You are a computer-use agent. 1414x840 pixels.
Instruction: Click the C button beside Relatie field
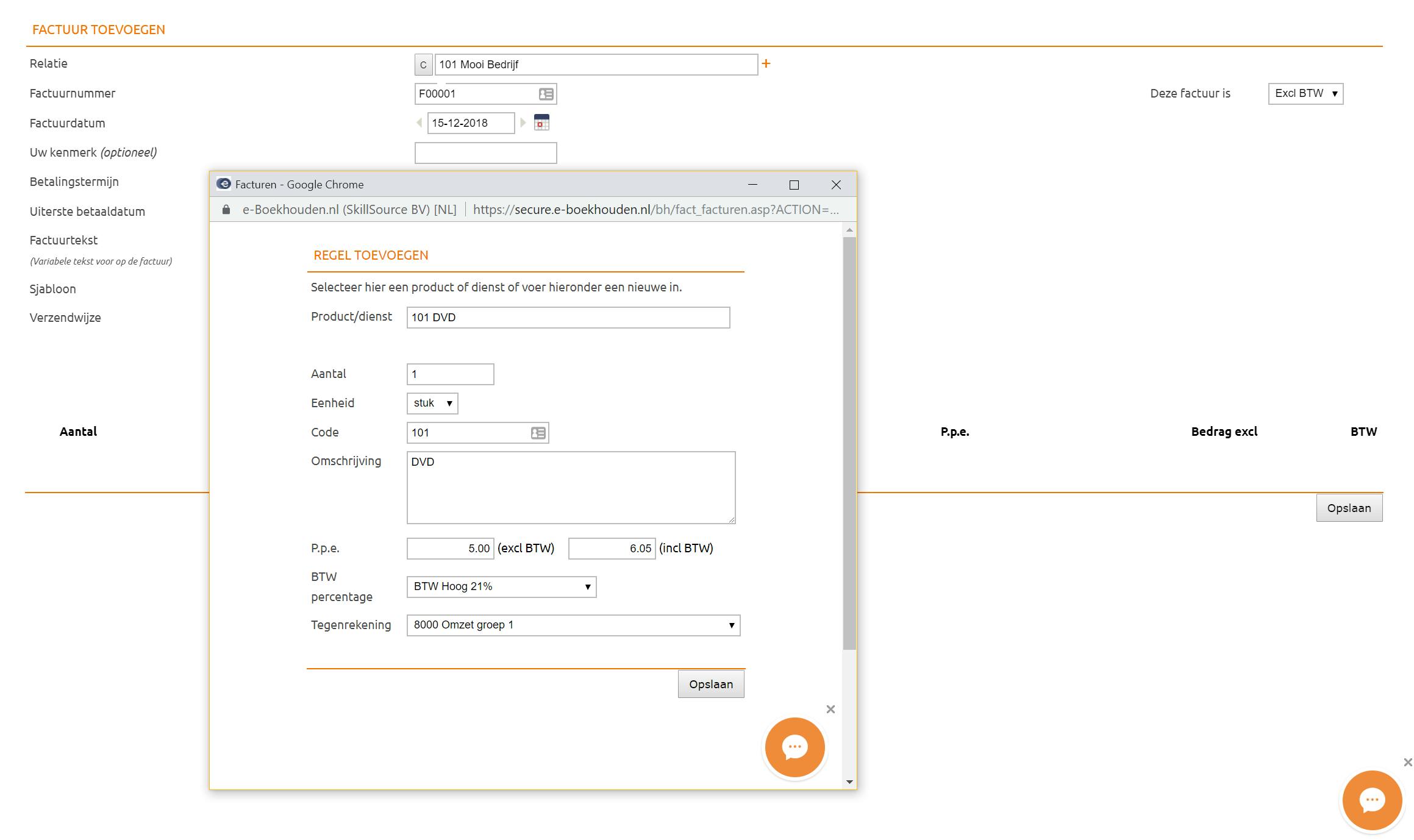point(423,65)
